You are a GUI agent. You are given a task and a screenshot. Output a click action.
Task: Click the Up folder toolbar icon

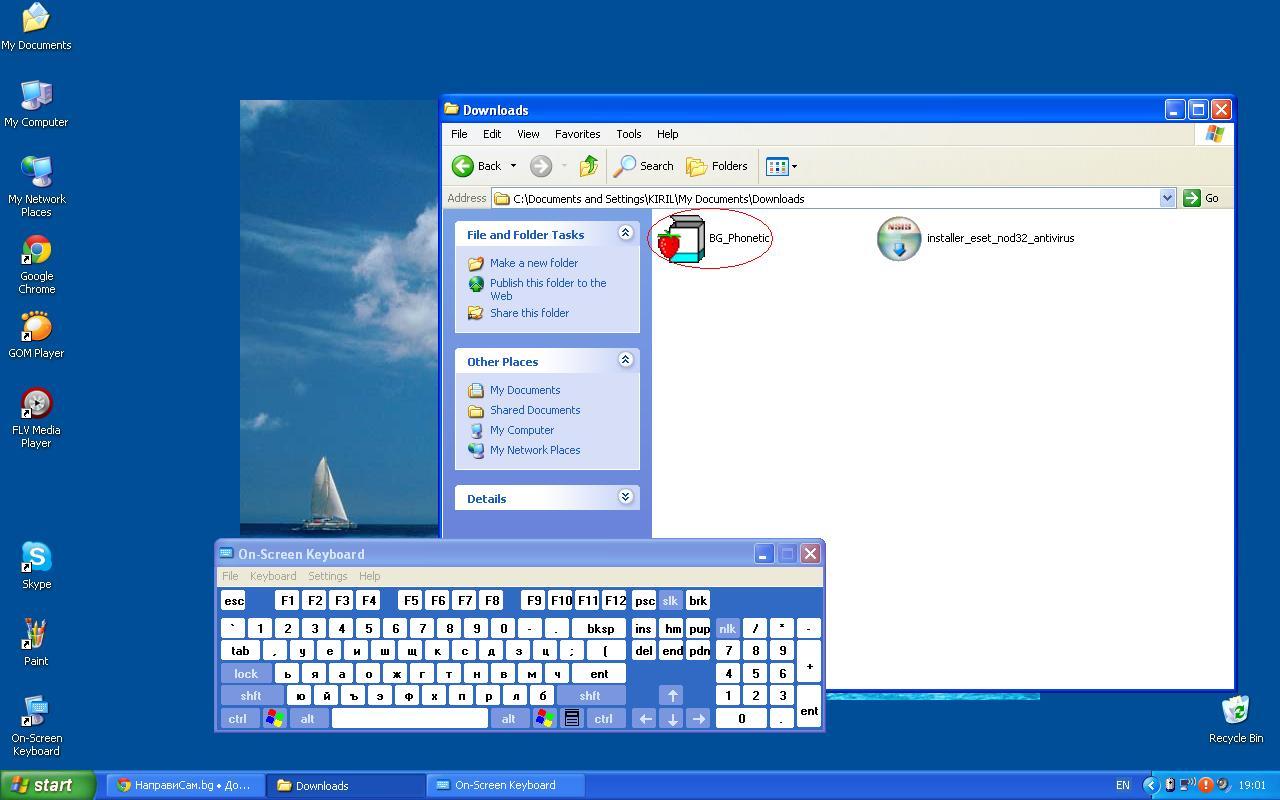(x=588, y=166)
